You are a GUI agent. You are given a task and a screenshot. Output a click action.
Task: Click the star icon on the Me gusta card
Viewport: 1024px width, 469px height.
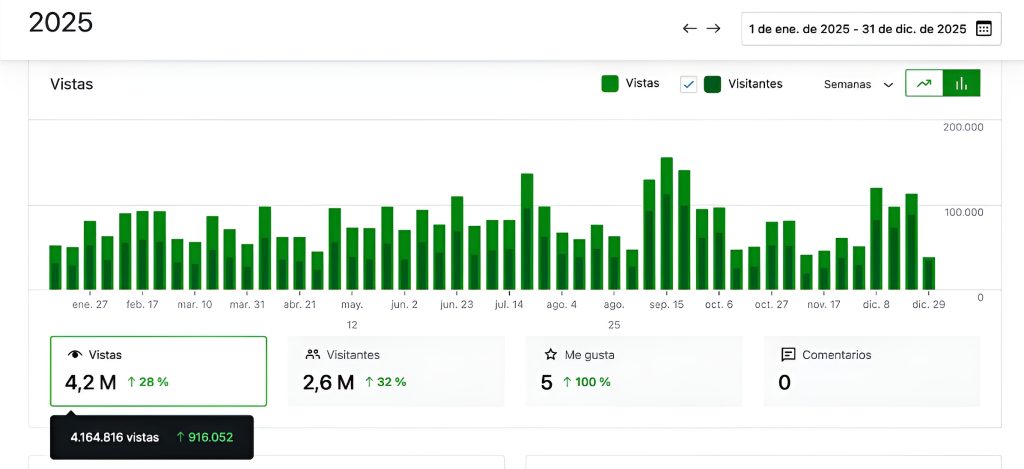[x=550, y=355]
